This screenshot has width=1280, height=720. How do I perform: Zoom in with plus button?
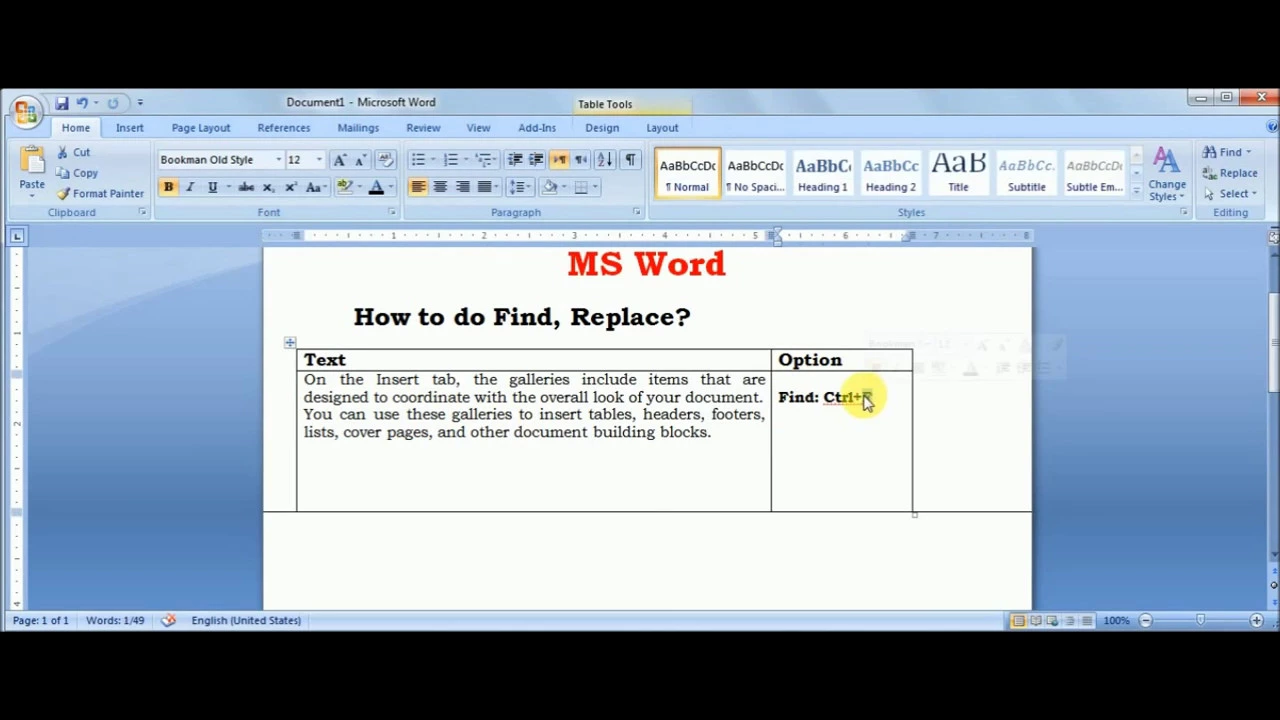[1256, 621]
